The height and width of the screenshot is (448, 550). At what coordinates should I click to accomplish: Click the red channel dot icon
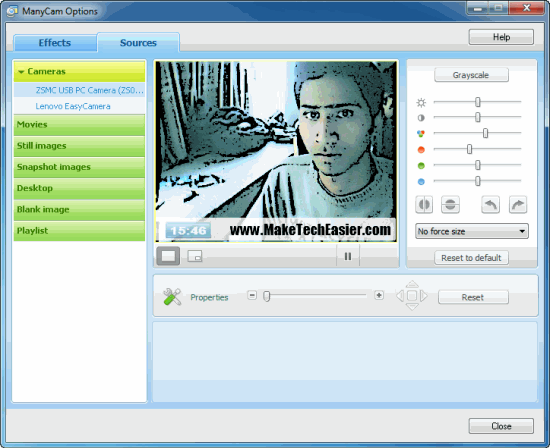pos(421,150)
